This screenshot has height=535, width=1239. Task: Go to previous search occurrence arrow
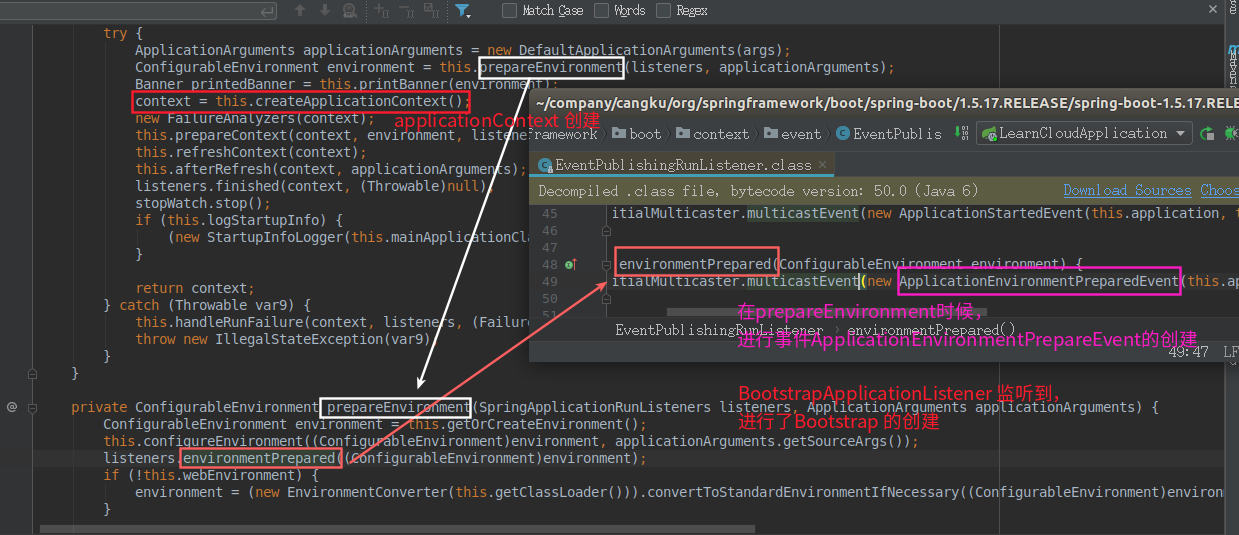300,10
